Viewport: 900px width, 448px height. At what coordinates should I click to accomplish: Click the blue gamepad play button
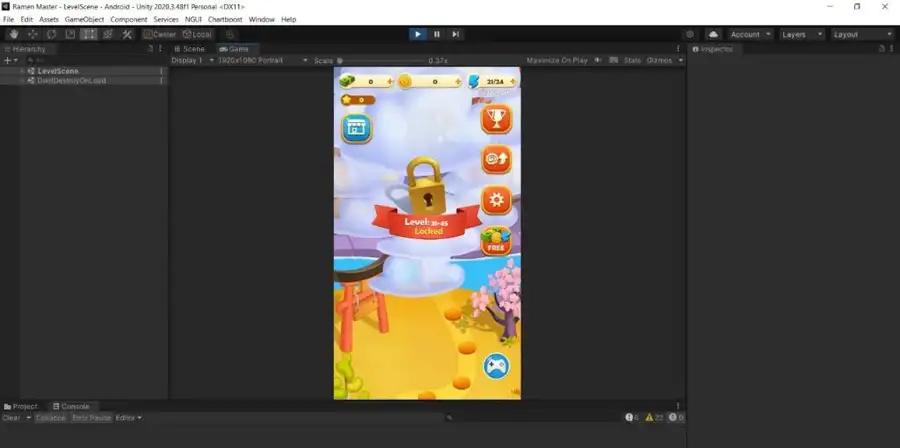coord(496,367)
